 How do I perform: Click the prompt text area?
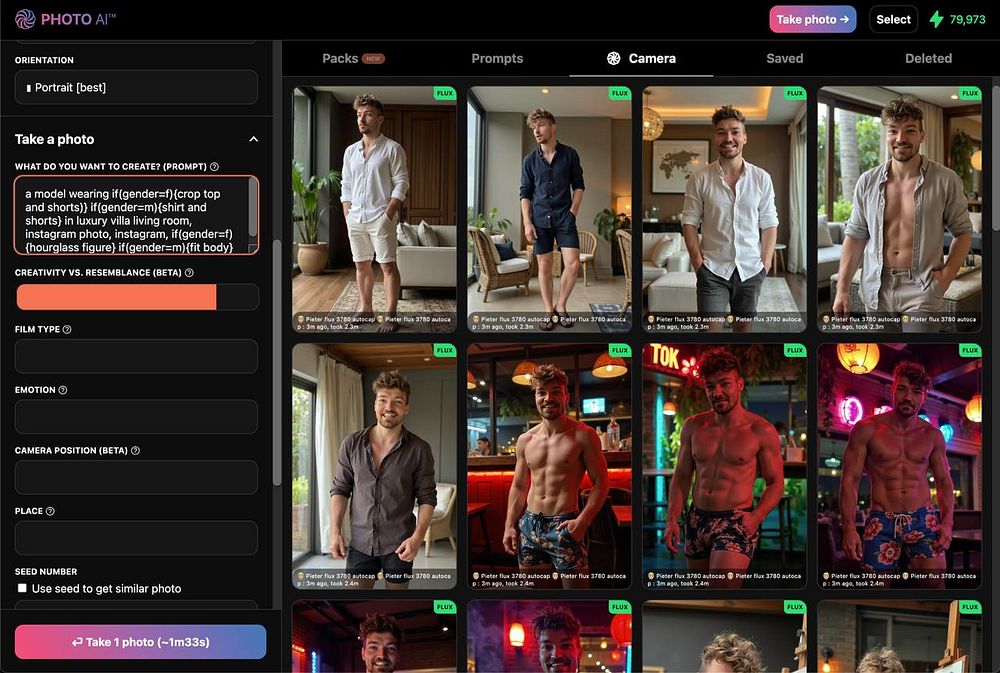[x=131, y=216]
